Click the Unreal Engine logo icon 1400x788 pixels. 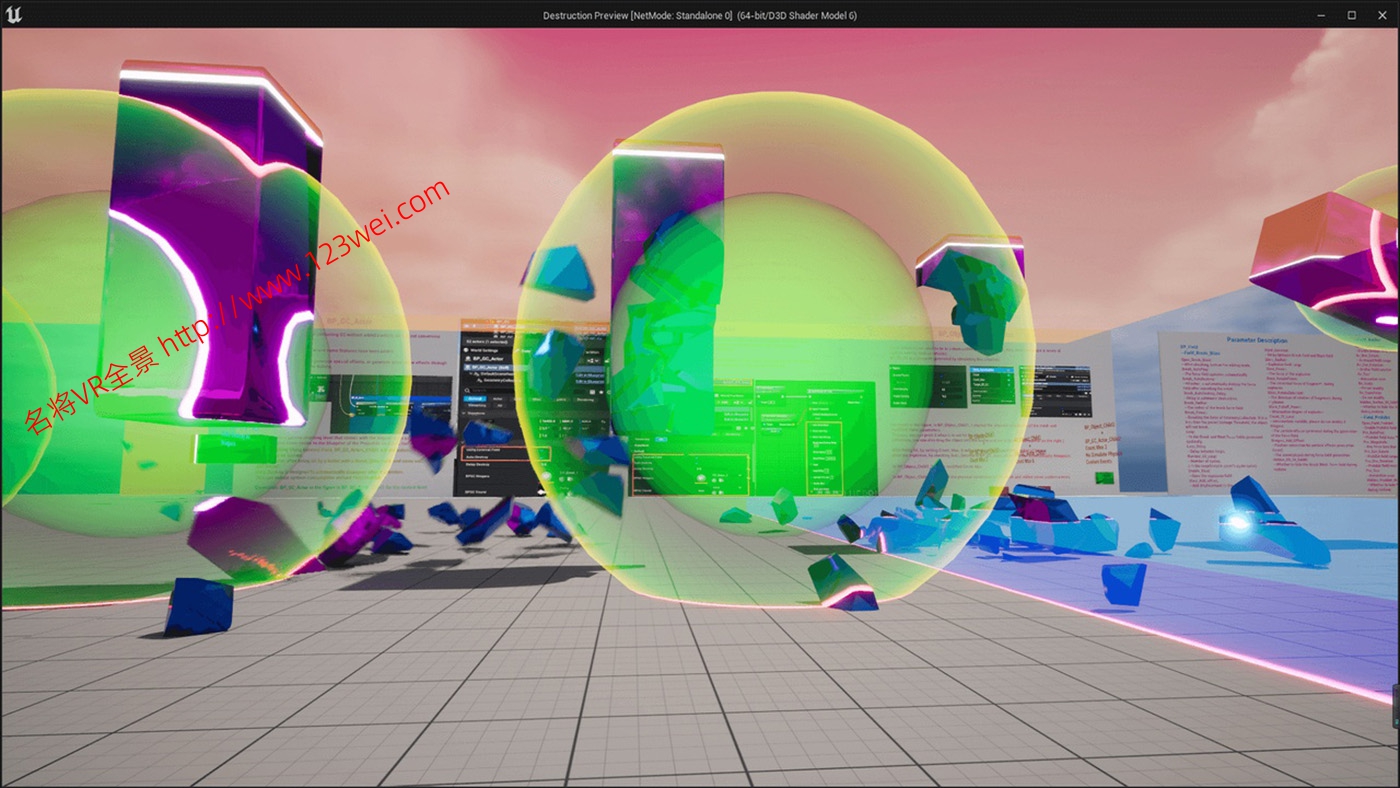point(14,14)
